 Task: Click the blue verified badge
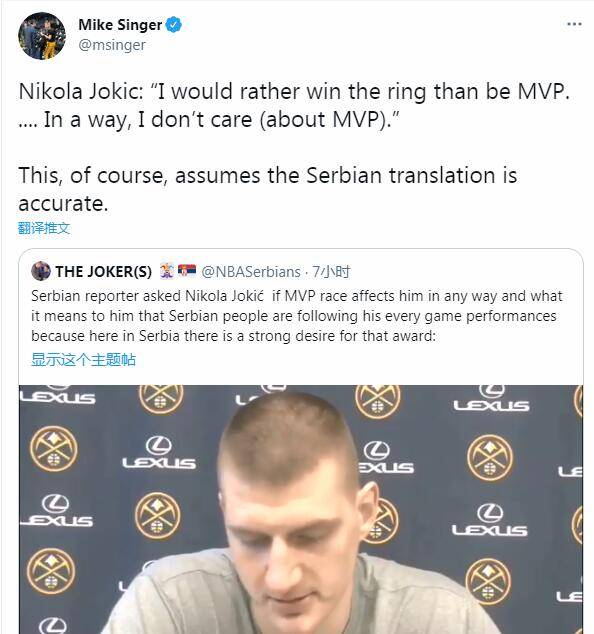tap(174, 25)
